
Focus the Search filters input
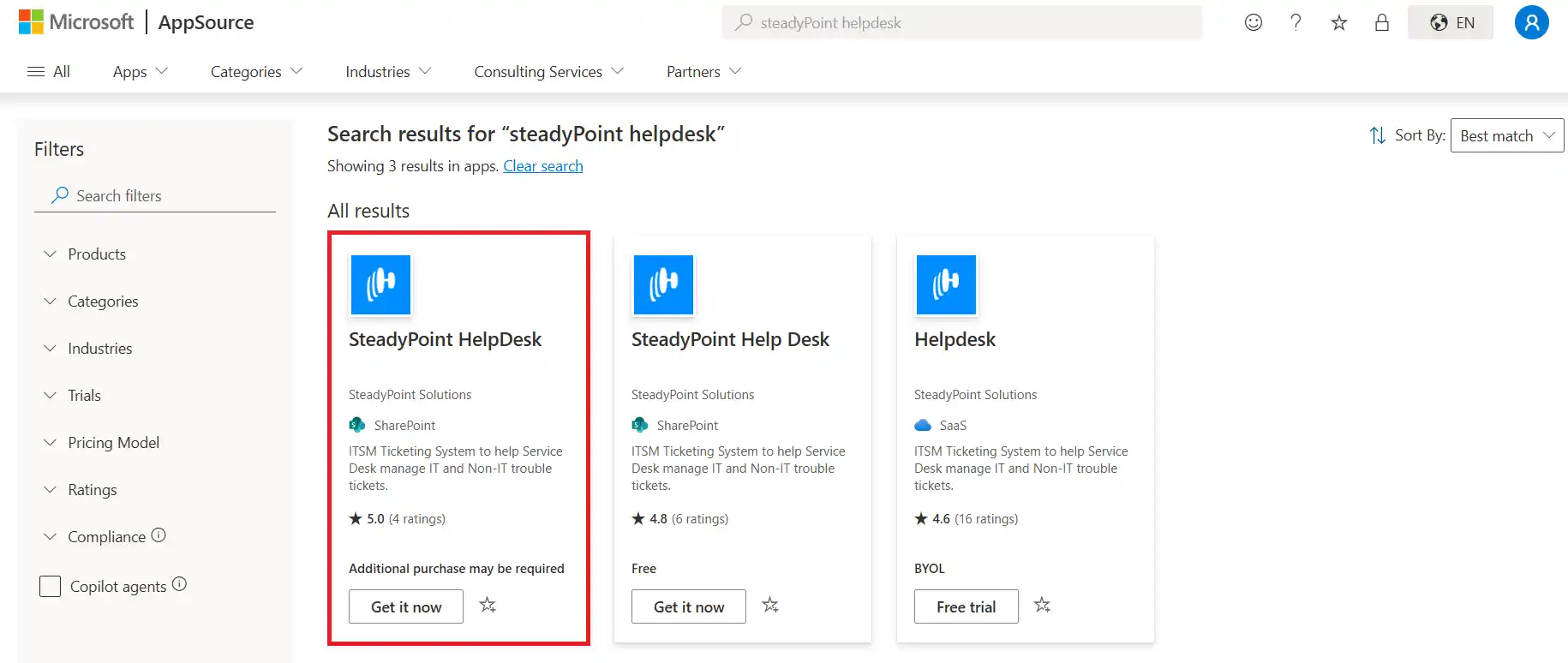click(155, 195)
